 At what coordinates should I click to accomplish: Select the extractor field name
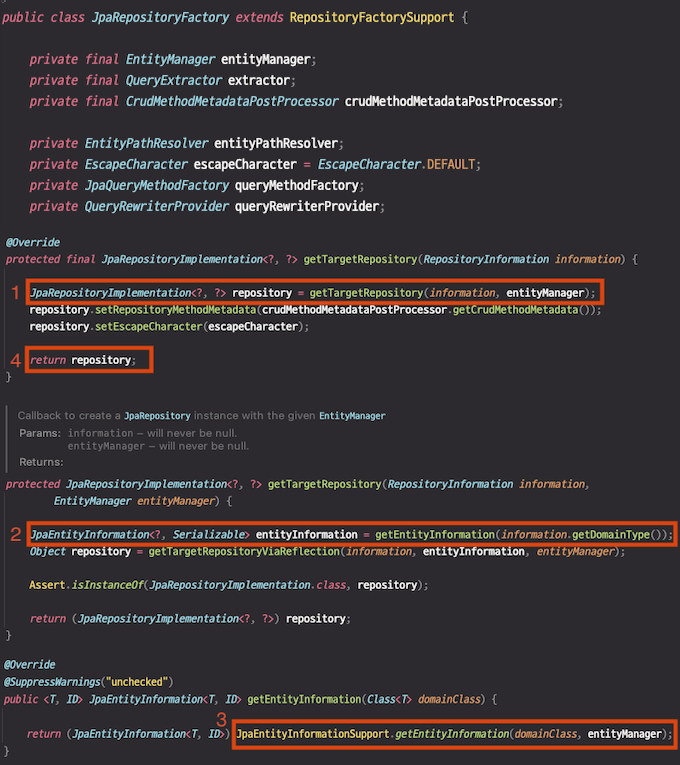tap(259, 81)
